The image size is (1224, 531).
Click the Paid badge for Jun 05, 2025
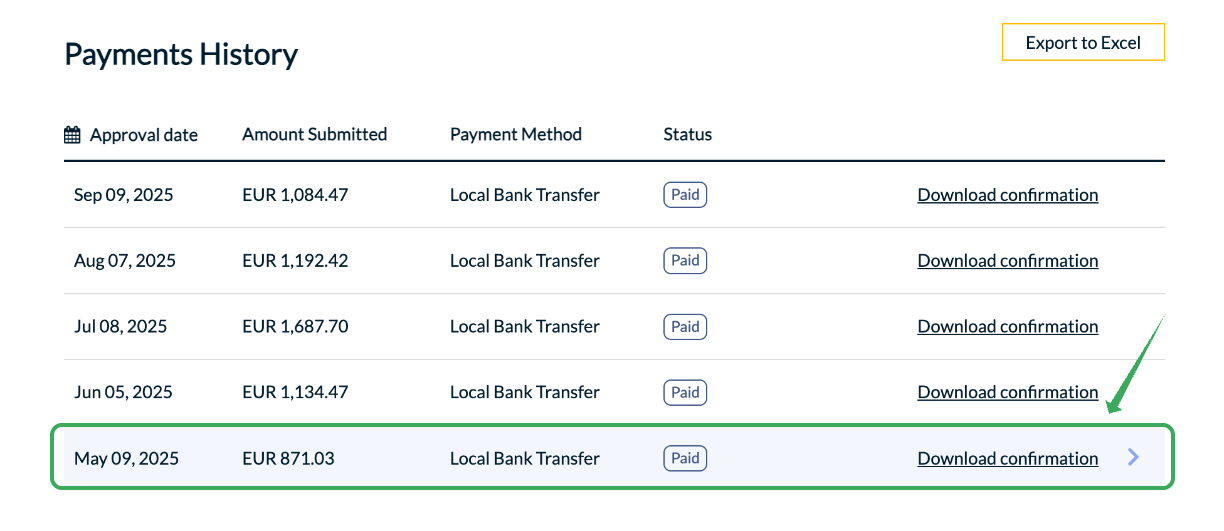pyautogui.click(x=685, y=393)
